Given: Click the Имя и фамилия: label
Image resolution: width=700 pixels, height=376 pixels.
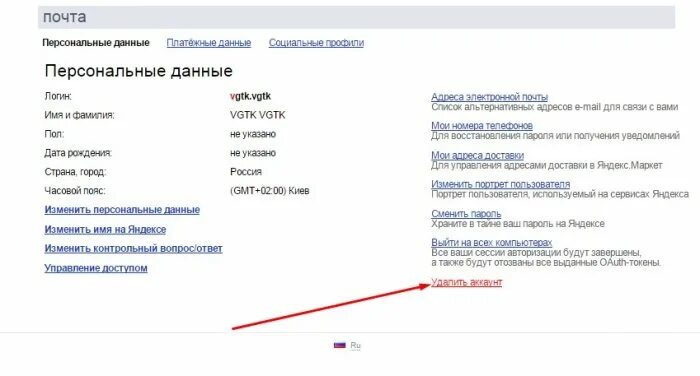Looking at the screenshot, I should [79, 115].
